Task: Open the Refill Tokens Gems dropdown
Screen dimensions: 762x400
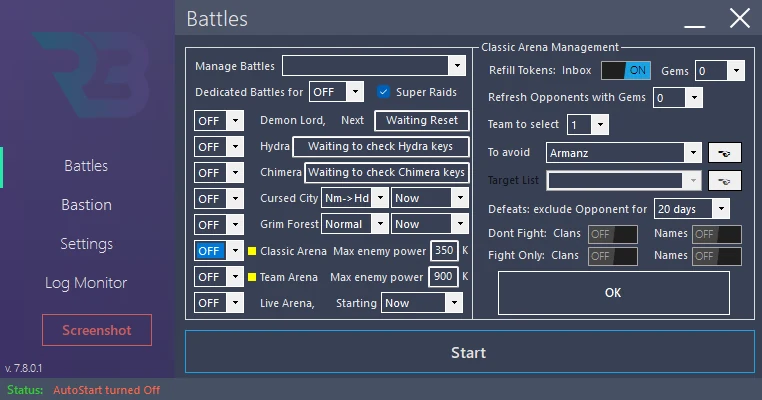Action: pos(720,71)
